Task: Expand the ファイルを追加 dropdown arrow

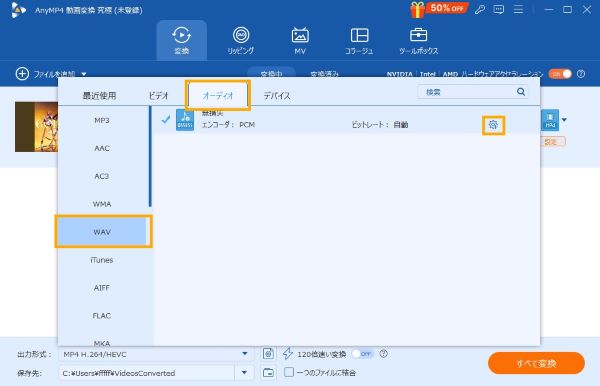Action: coord(84,74)
